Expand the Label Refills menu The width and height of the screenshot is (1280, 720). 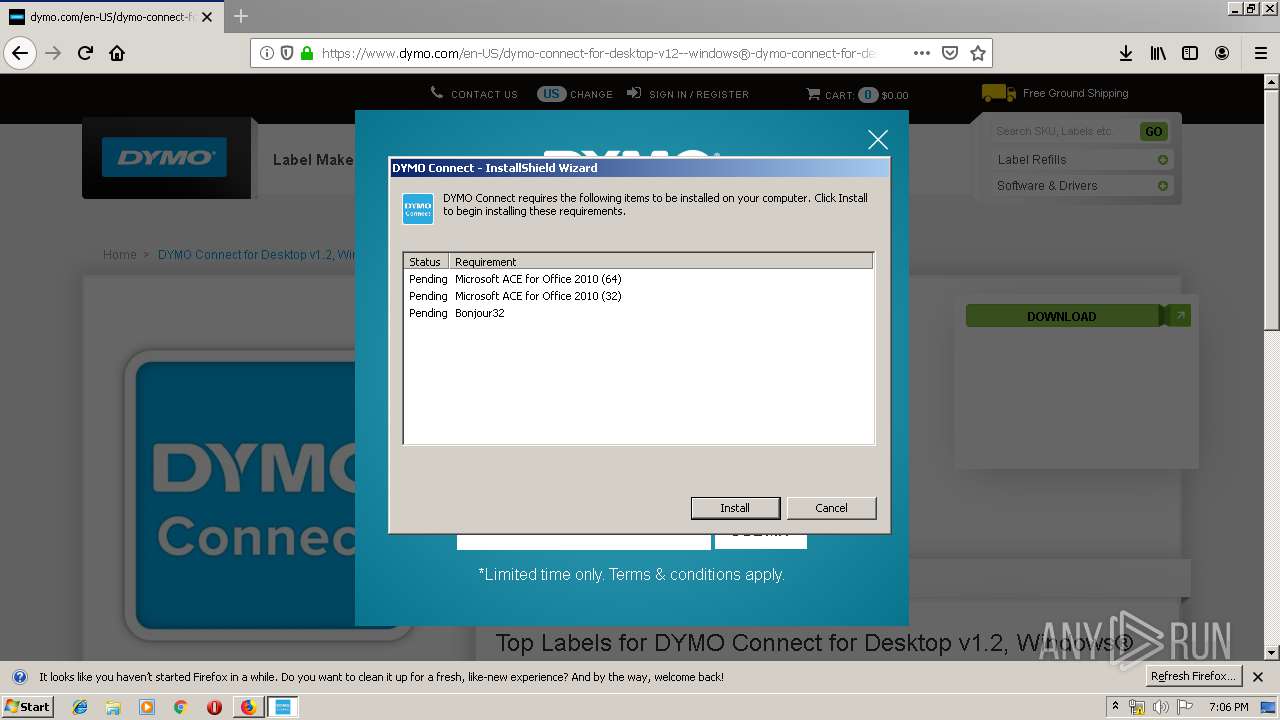tap(1082, 160)
